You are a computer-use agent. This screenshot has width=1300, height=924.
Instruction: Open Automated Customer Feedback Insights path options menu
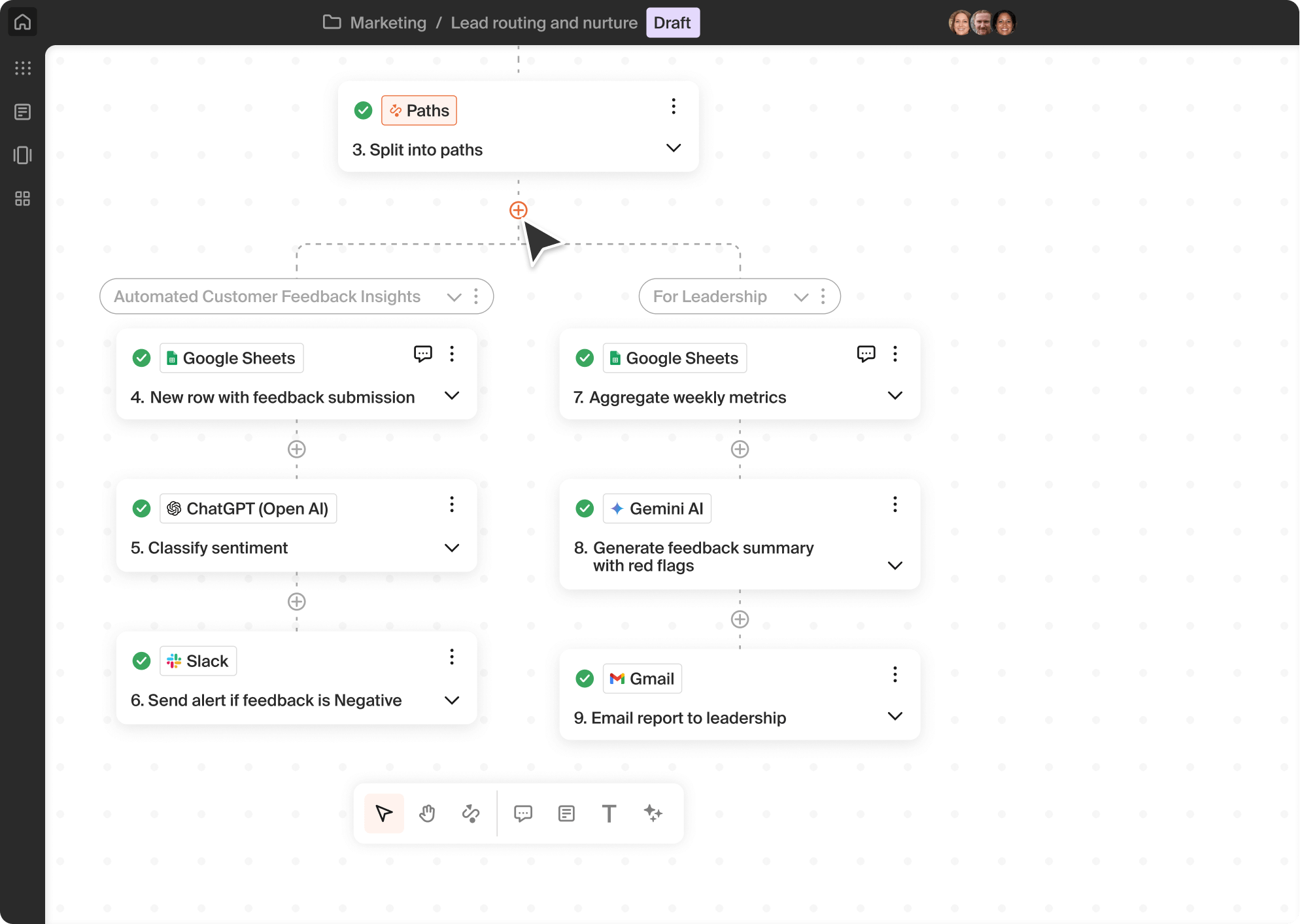[x=476, y=297]
